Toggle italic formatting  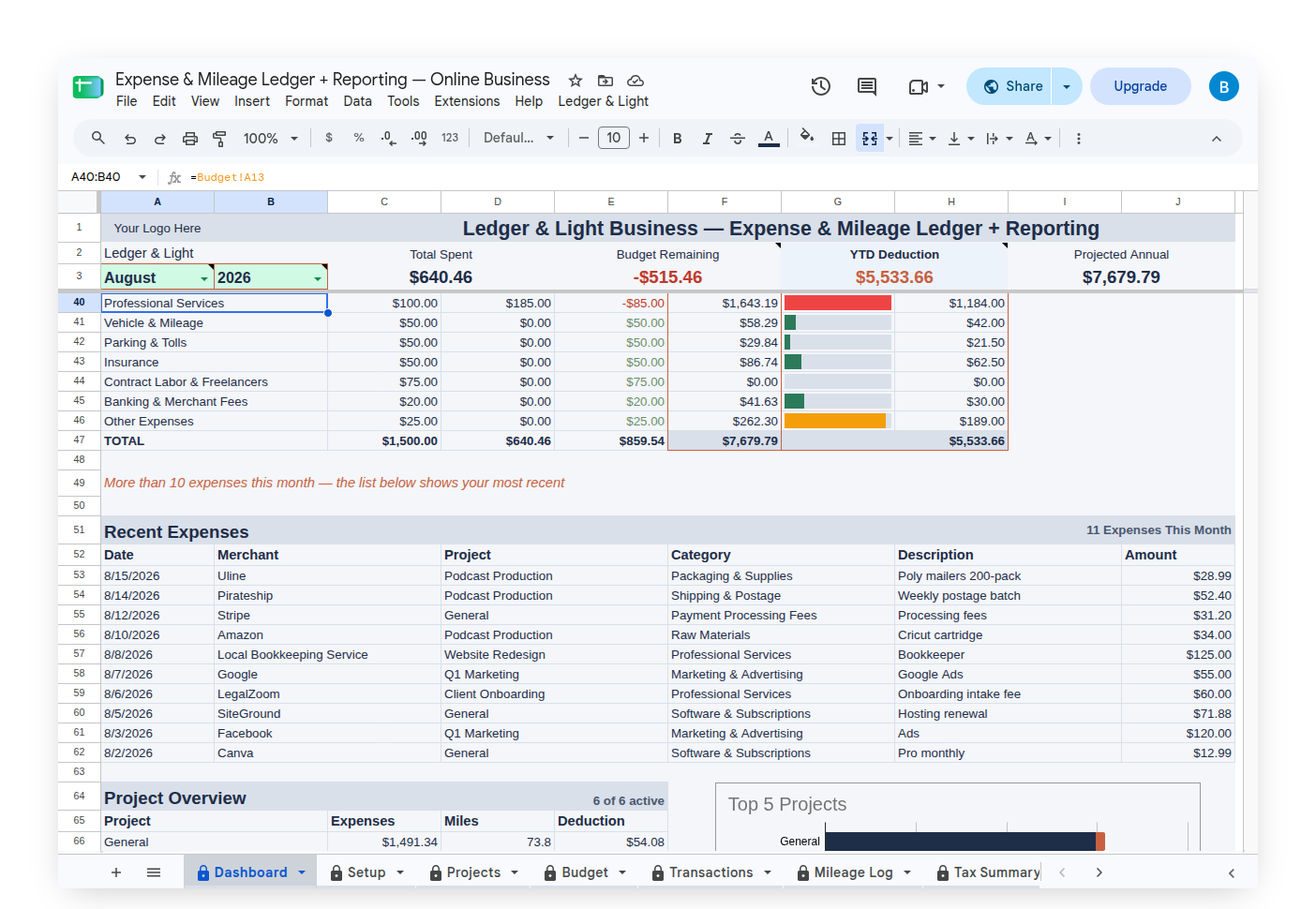tap(708, 139)
